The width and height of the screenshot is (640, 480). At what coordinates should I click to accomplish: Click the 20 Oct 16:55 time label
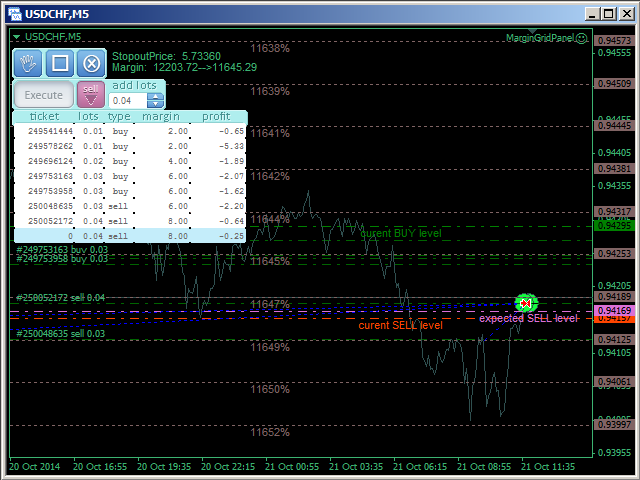point(100,467)
